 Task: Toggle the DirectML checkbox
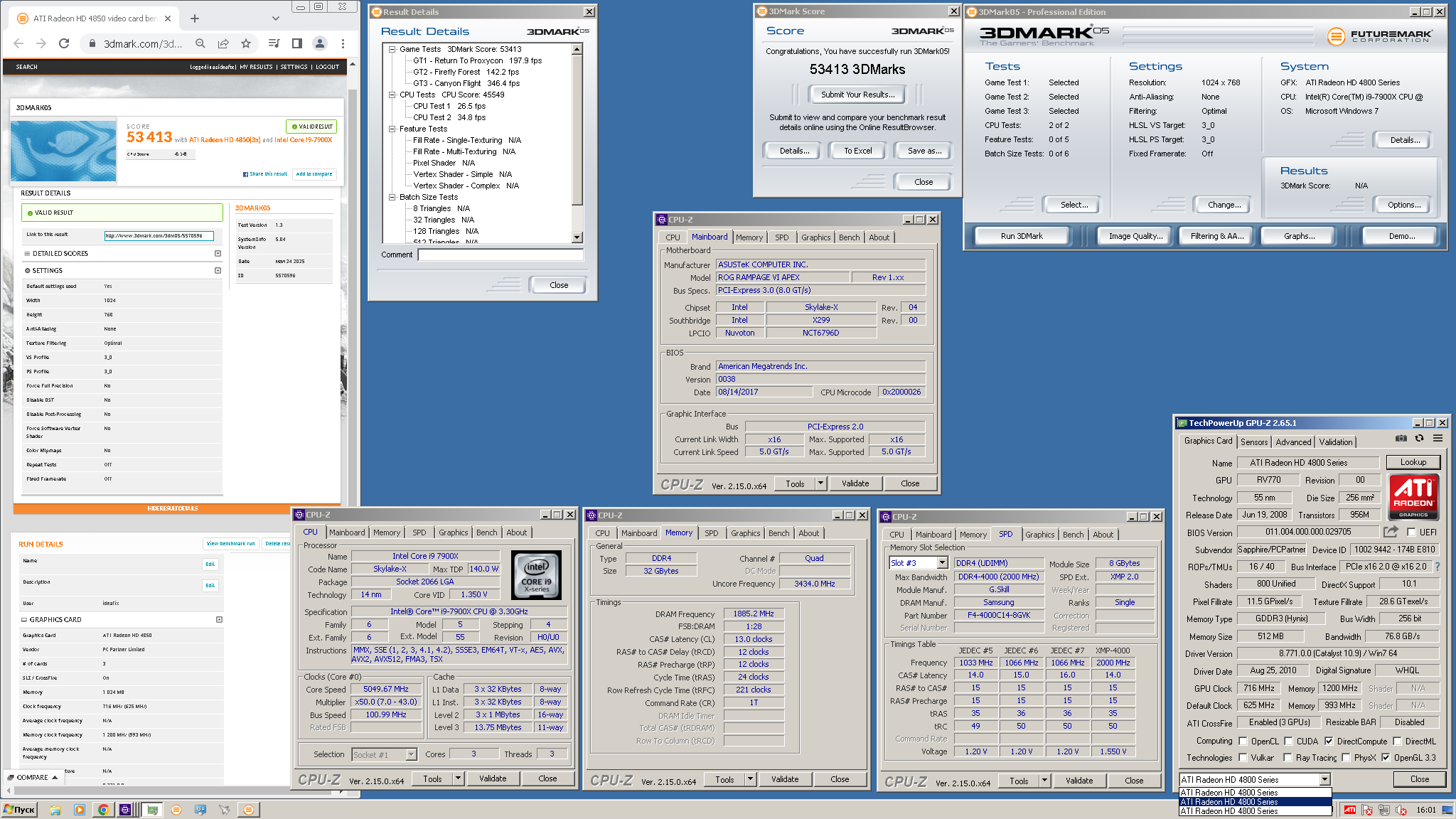point(1396,741)
